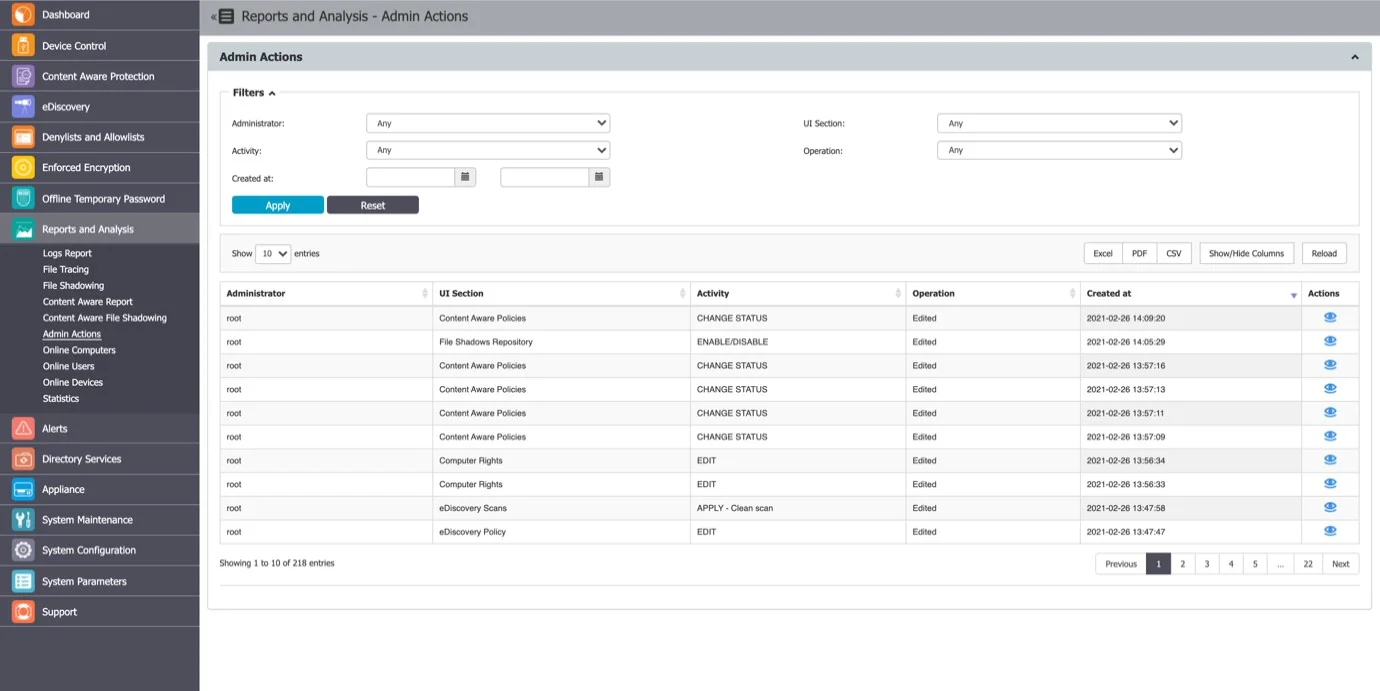Click the System Configuration gear icon
The image size is (1380, 691).
pos(23,550)
